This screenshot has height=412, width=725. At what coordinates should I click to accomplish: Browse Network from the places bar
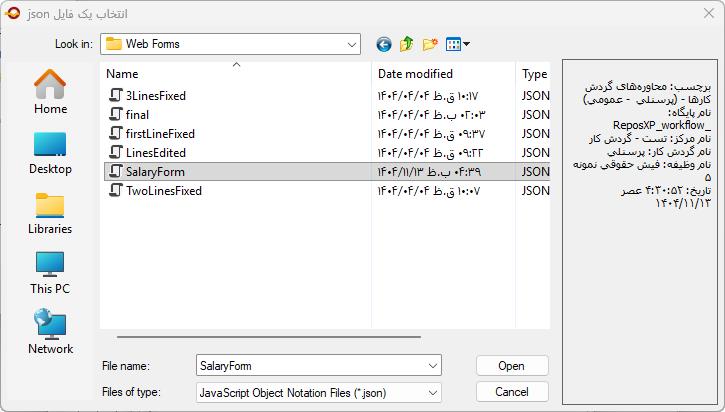(50, 332)
